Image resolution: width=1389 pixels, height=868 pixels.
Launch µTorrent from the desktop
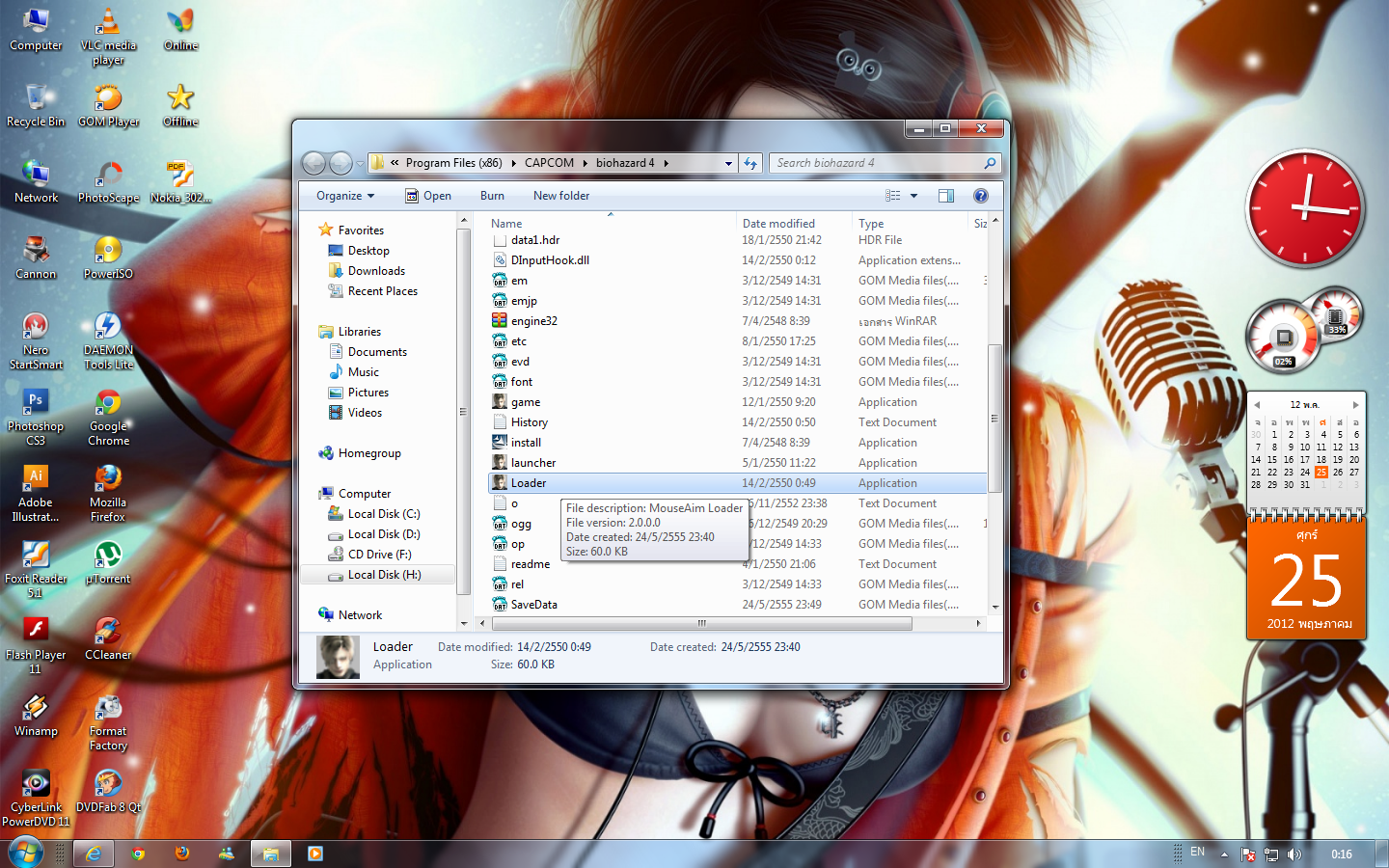pyautogui.click(x=108, y=563)
